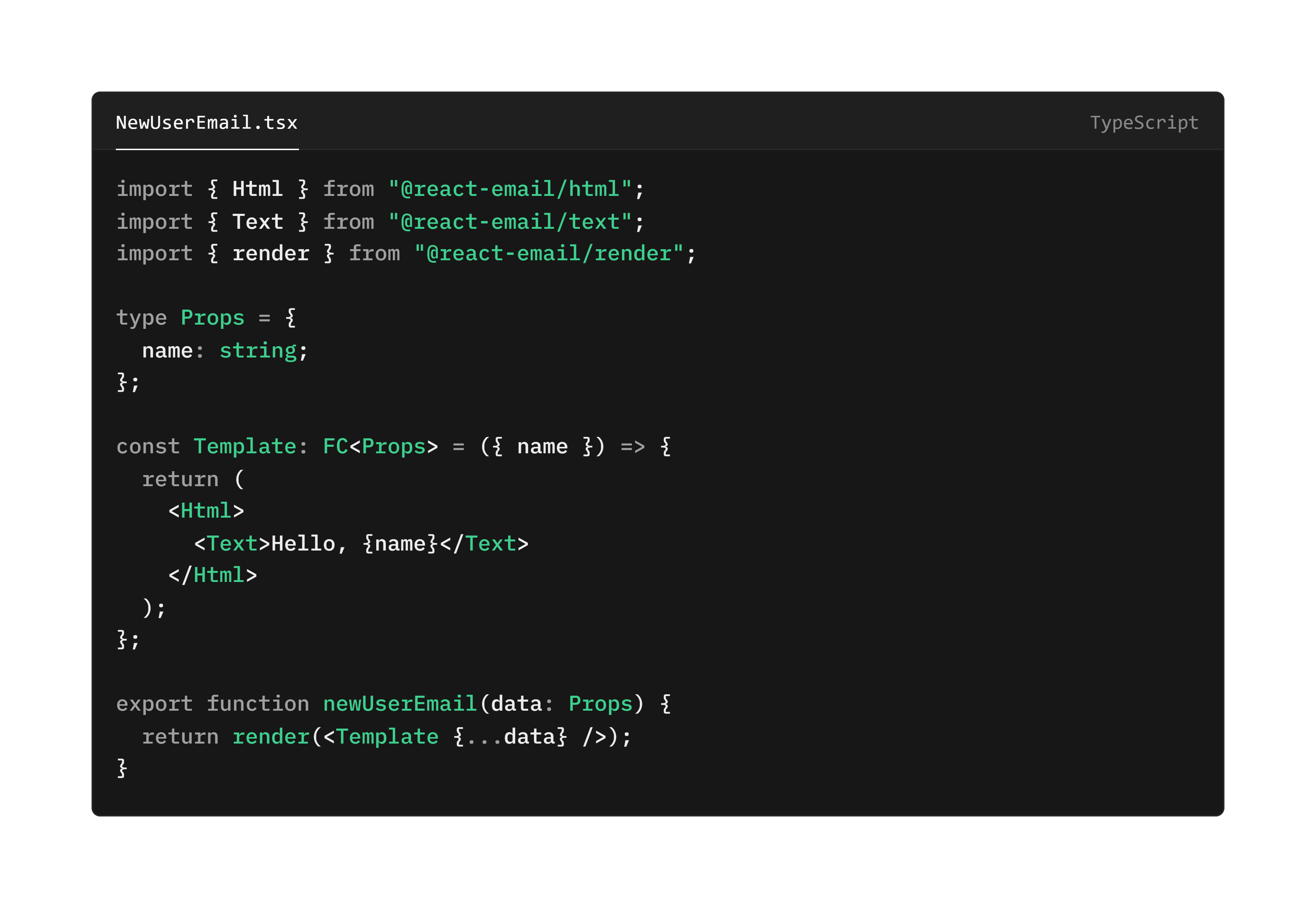Click the first import keyword
The image size is (1316, 908).
(x=154, y=189)
